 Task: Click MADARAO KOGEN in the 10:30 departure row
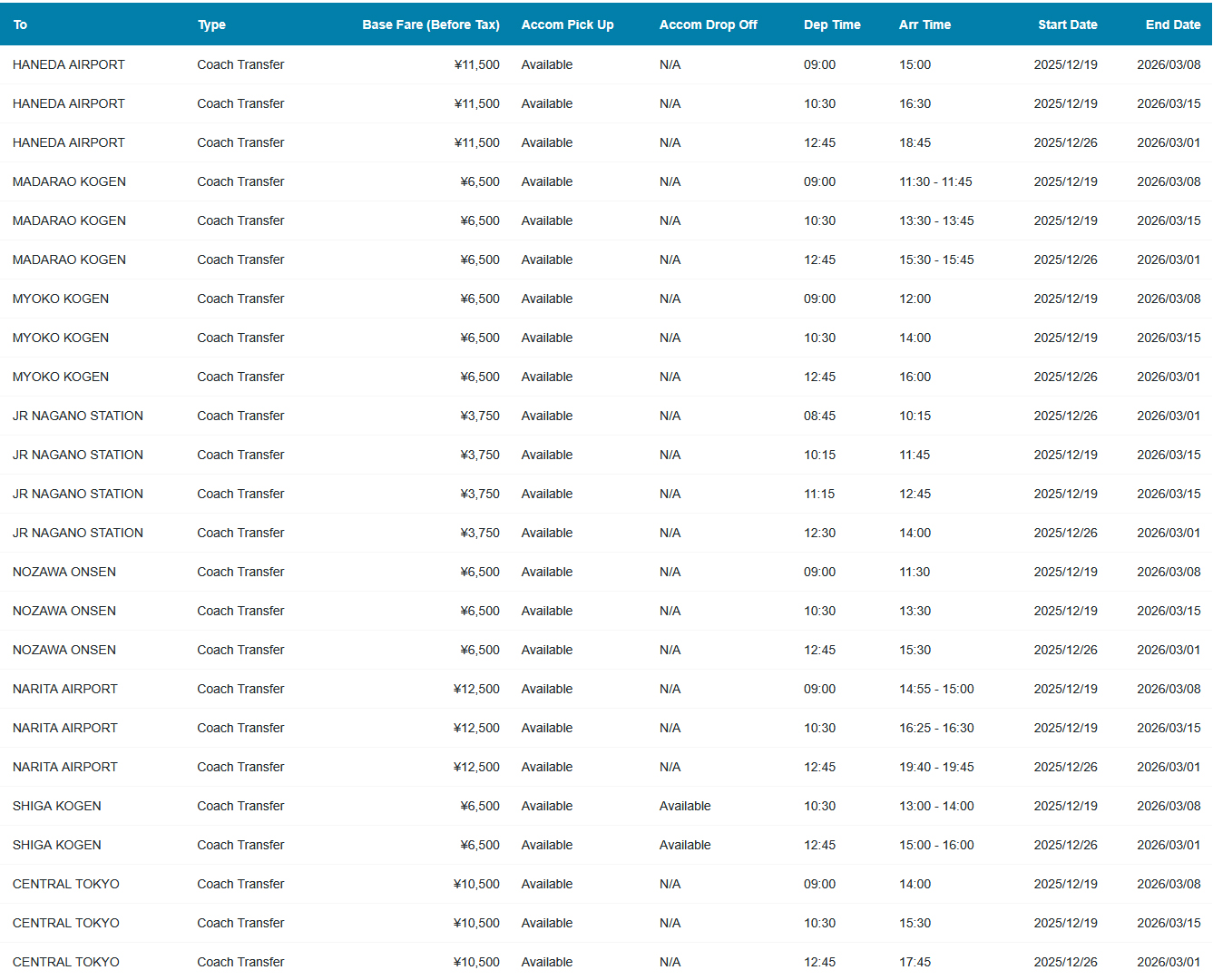tap(69, 220)
